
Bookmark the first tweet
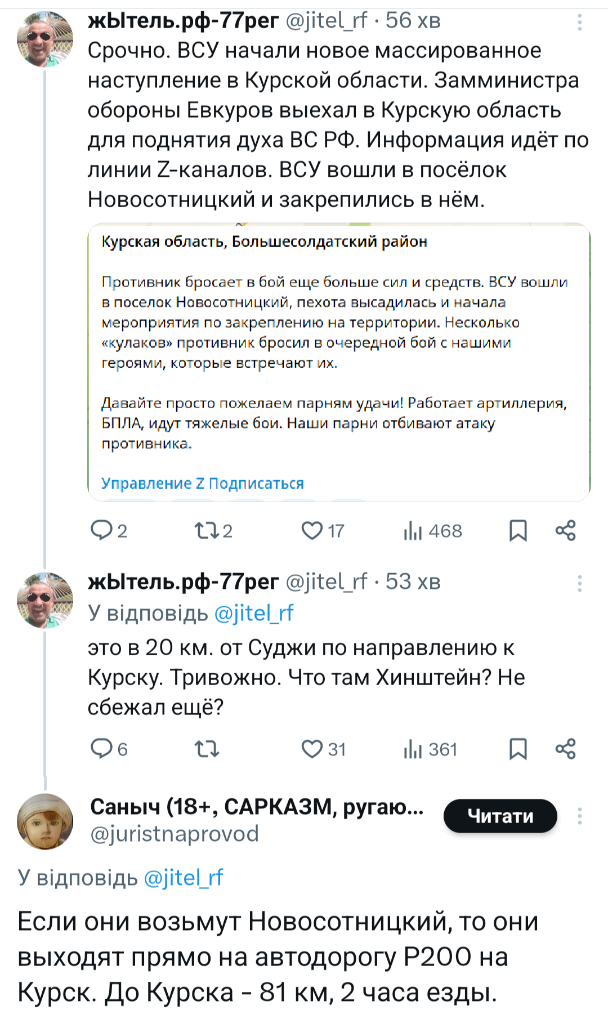pos(518,530)
